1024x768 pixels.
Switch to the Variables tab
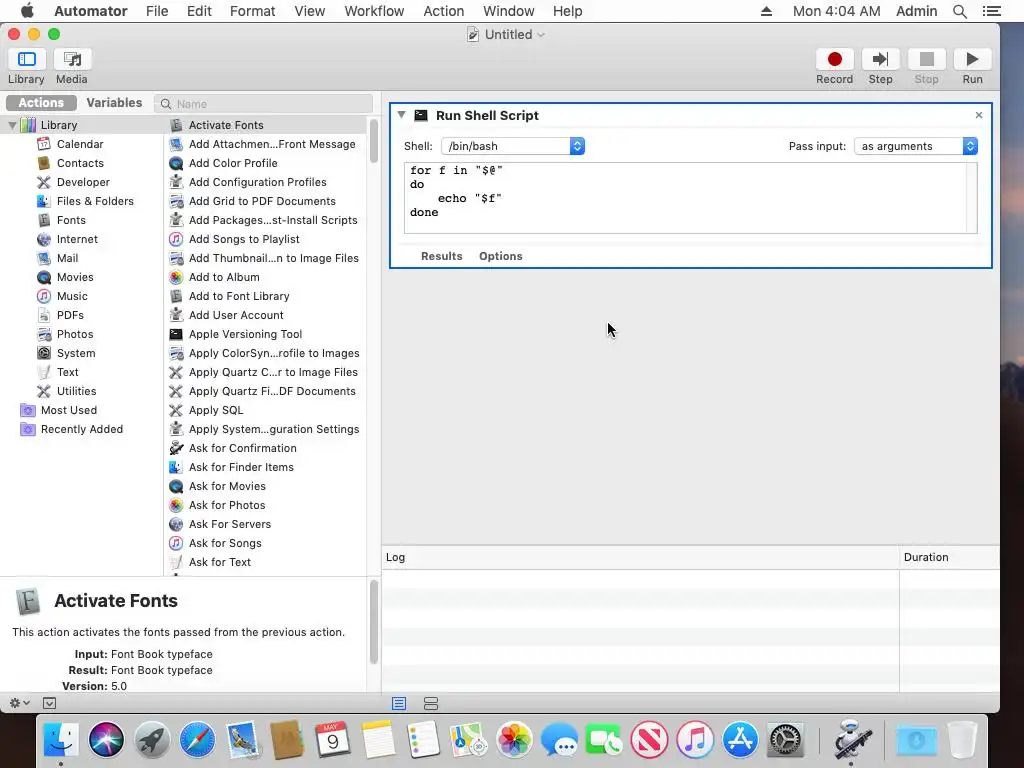point(114,103)
